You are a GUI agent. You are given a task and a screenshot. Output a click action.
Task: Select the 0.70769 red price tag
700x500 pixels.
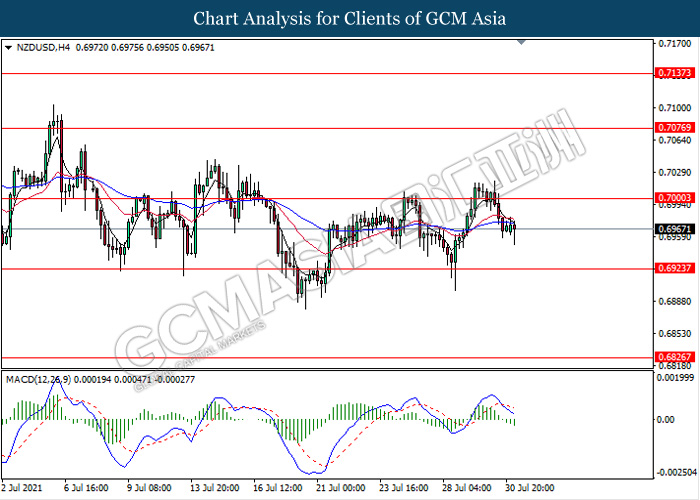[670, 128]
